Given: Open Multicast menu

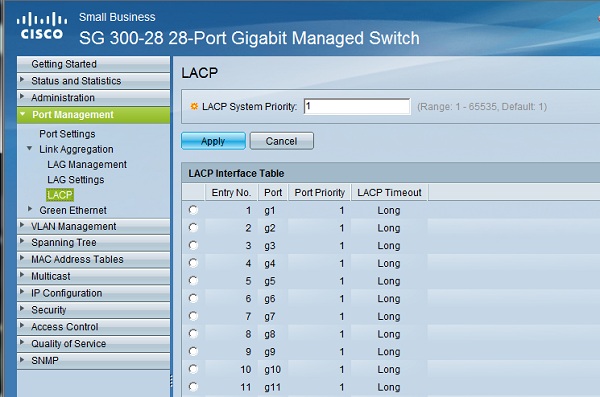Looking at the screenshot, I should tap(93, 276).
